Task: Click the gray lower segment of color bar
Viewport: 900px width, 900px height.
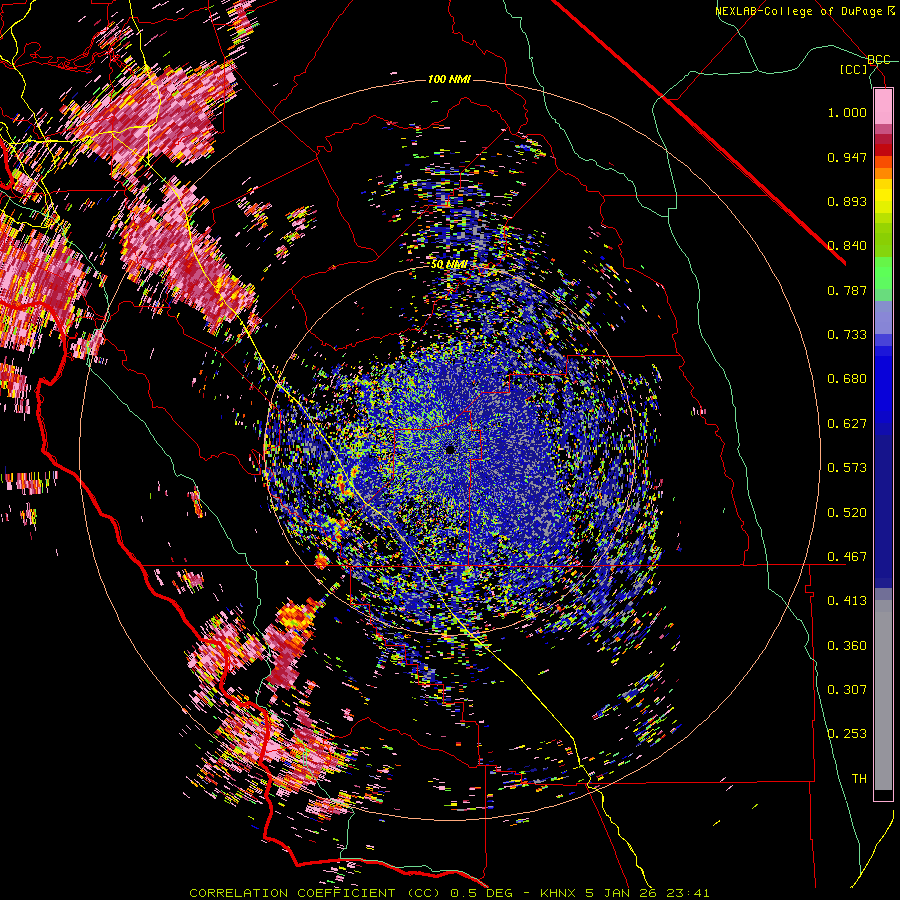Action: pyautogui.click(x=883, y=695)
